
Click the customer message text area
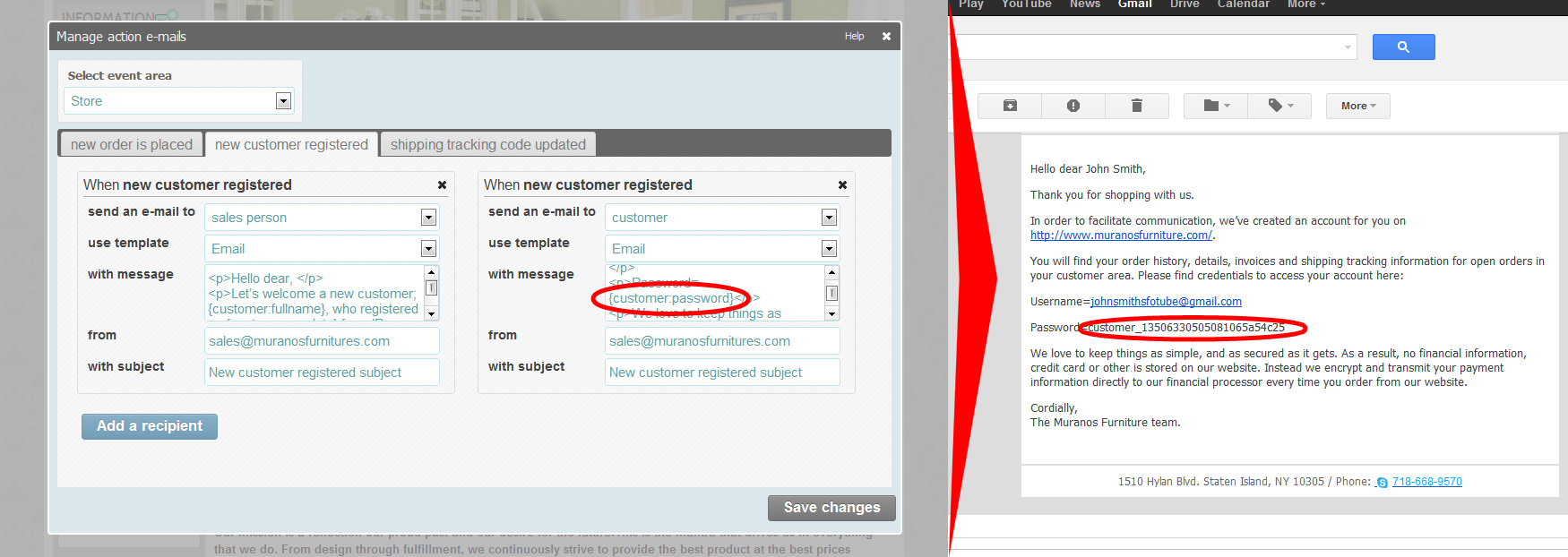tap(715, 293)
